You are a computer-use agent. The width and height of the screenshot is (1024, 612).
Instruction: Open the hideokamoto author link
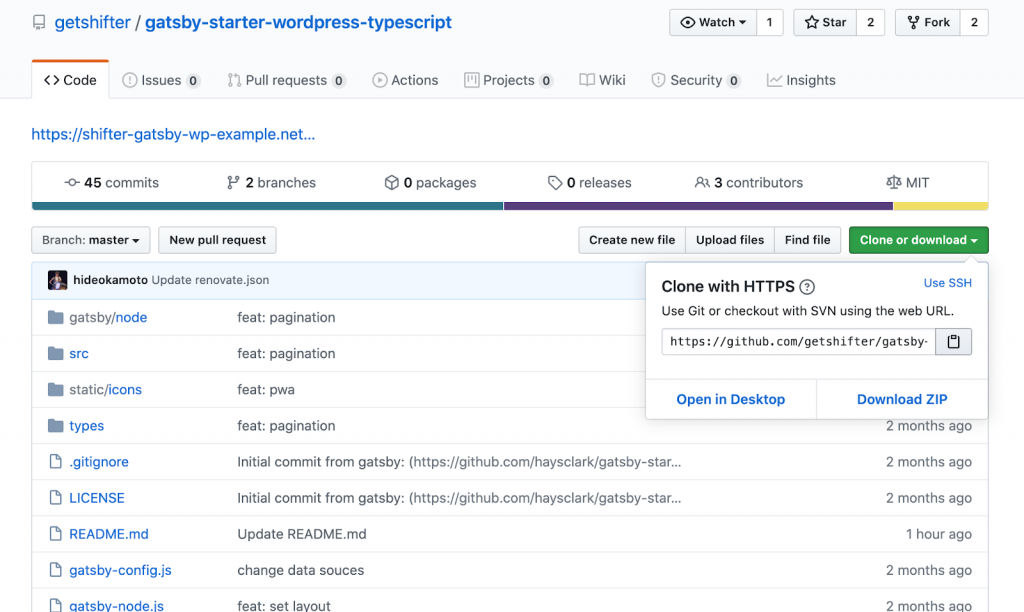coord(110,280)
